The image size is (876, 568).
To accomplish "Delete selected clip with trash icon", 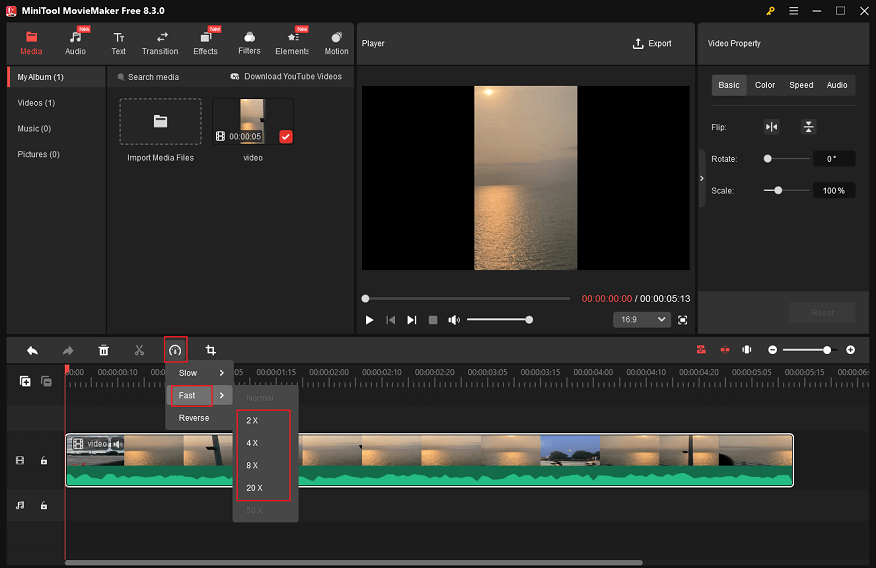I will [x=103, y=350].
